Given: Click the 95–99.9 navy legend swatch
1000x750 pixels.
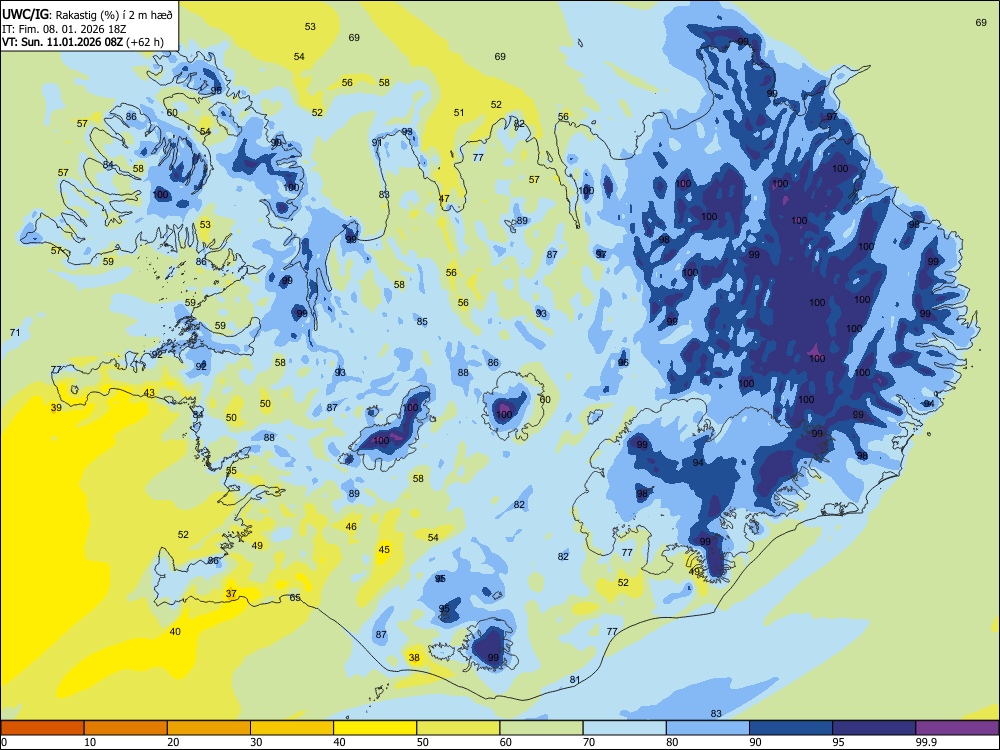Looking at the screenshot, I should tap(874, 728).
